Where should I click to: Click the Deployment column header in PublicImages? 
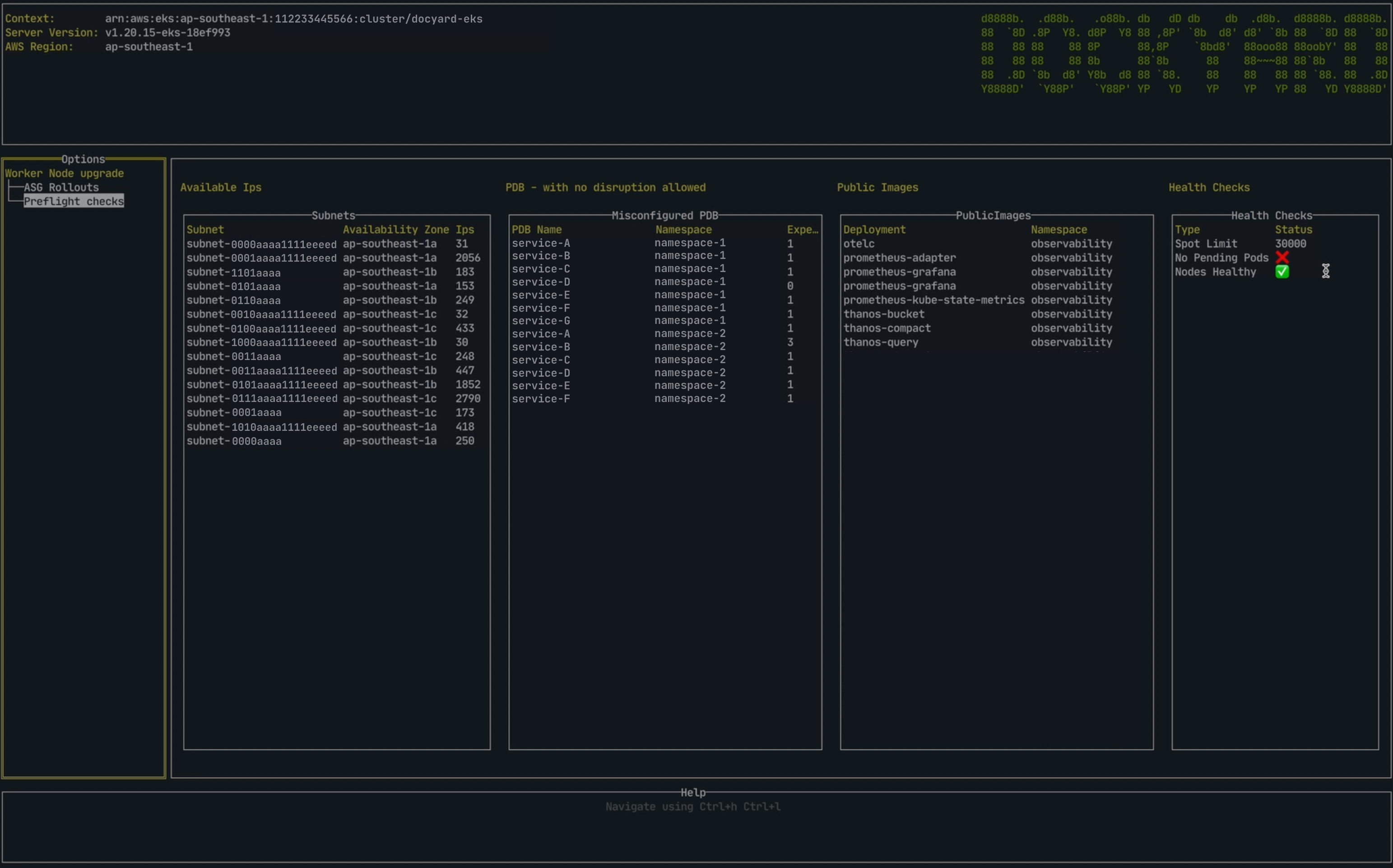(x=874, y=230)
